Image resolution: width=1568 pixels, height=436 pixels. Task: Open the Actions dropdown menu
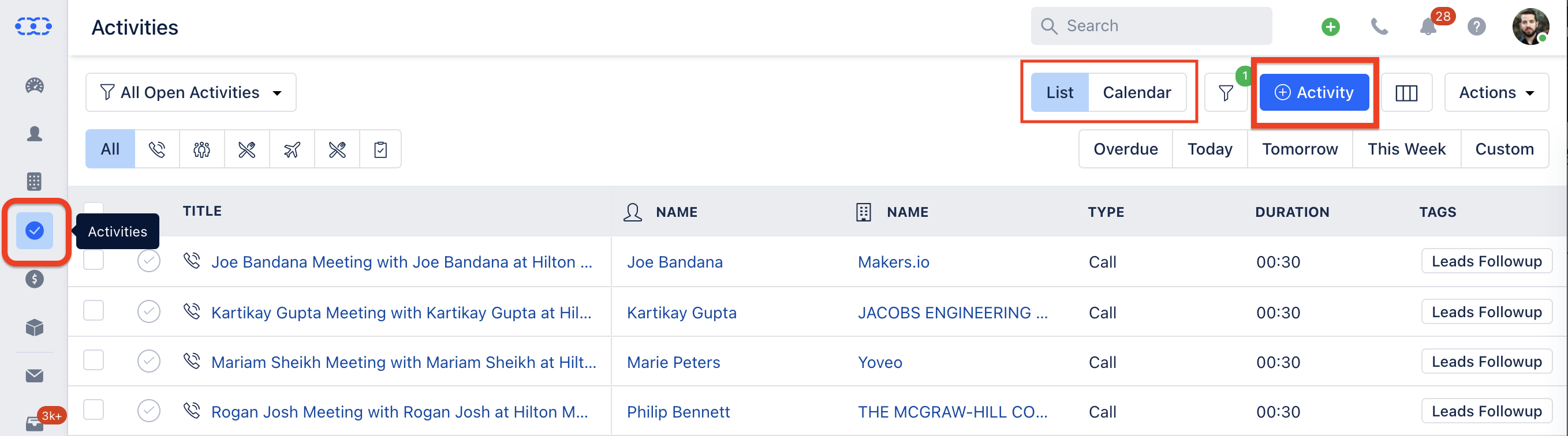click(1496, 92)
